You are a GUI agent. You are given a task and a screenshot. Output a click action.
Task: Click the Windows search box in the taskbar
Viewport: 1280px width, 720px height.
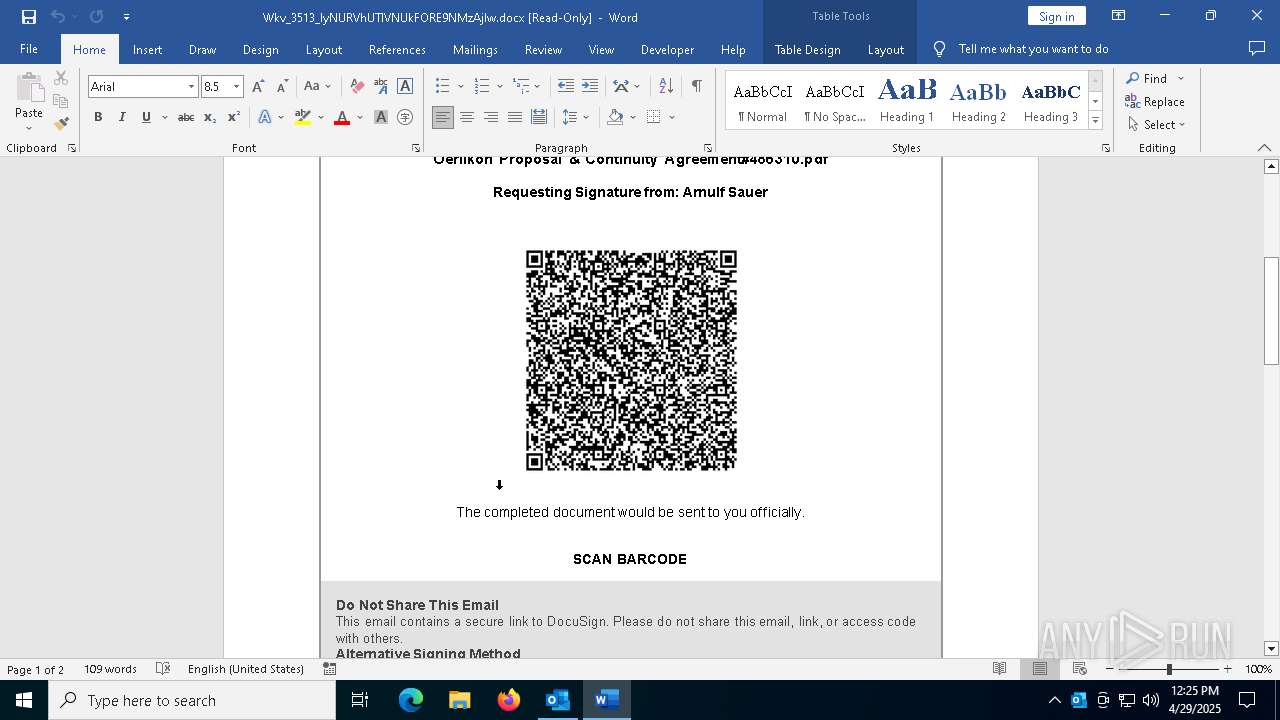click(x=192, y=700)
